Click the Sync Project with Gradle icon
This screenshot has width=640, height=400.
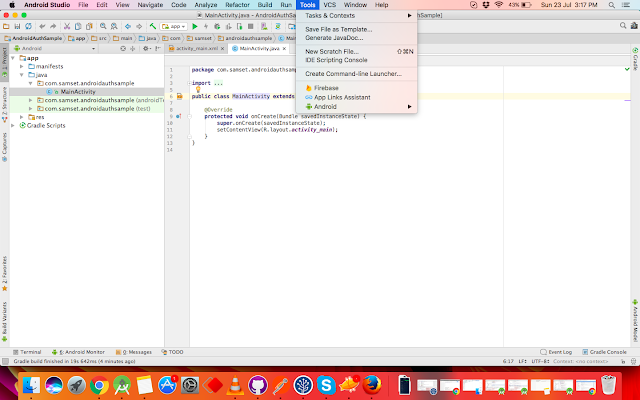[x=278, y=27]
